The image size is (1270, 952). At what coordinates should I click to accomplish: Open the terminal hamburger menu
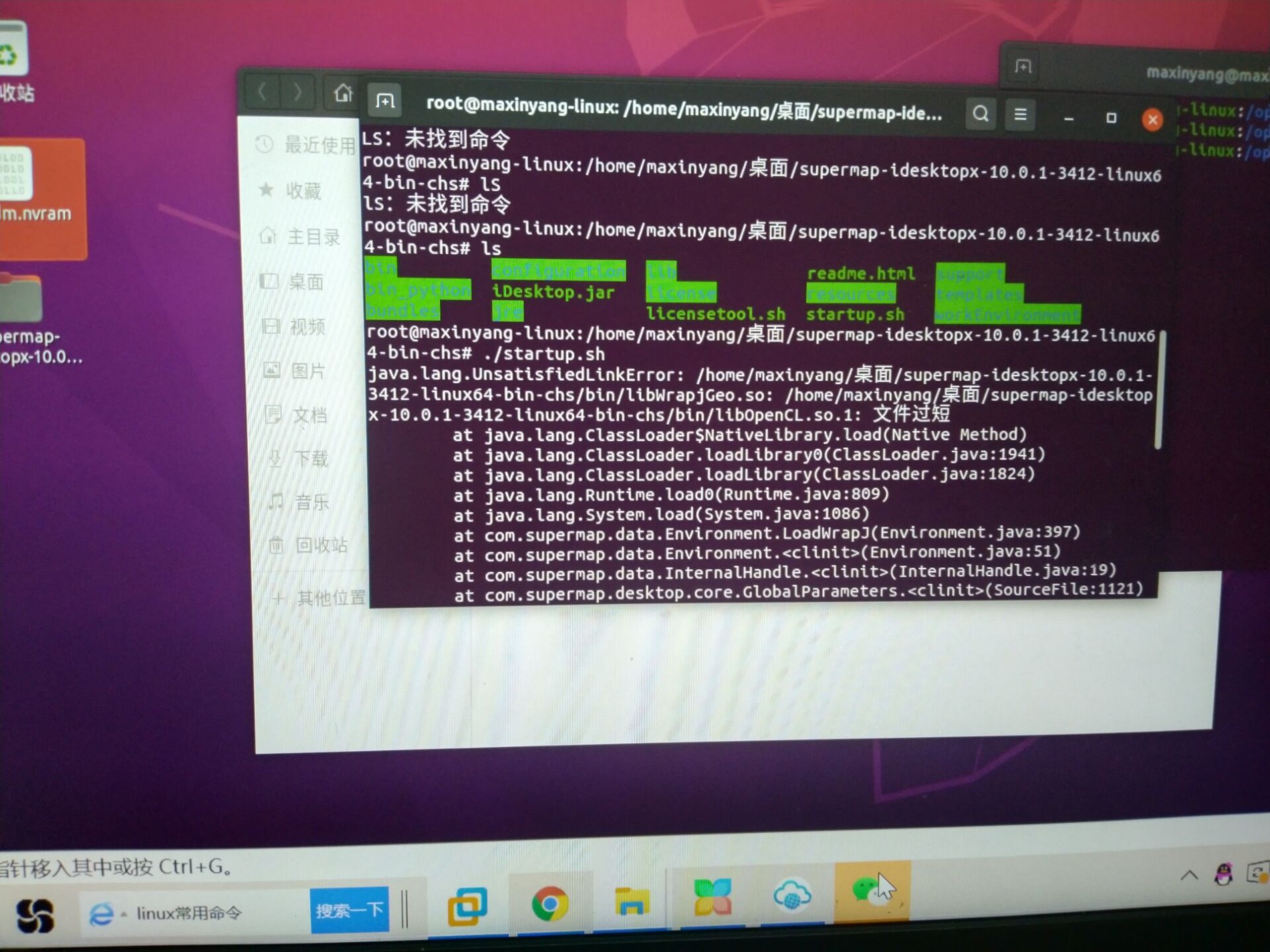pyautogui.click(x=1020, y=115)
